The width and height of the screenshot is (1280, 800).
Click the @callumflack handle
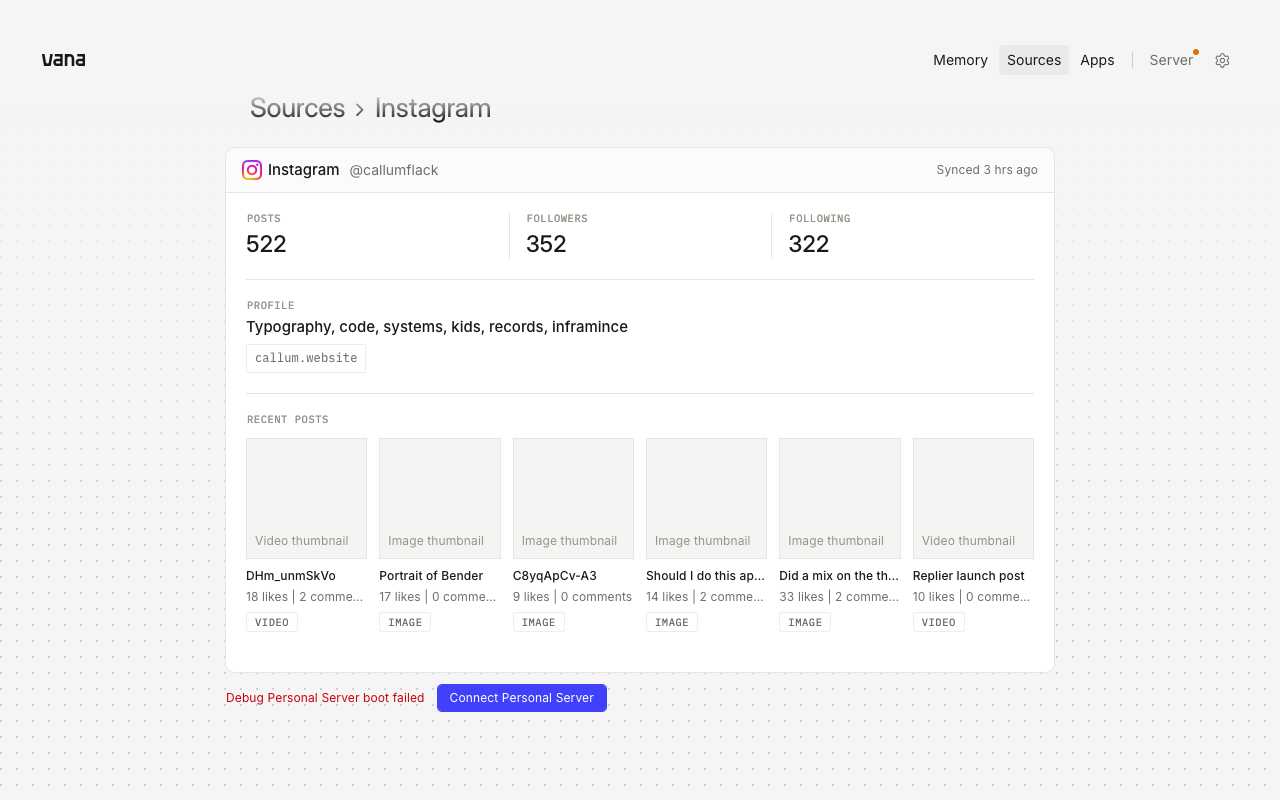pyautogui.click(x=394, y=170)
